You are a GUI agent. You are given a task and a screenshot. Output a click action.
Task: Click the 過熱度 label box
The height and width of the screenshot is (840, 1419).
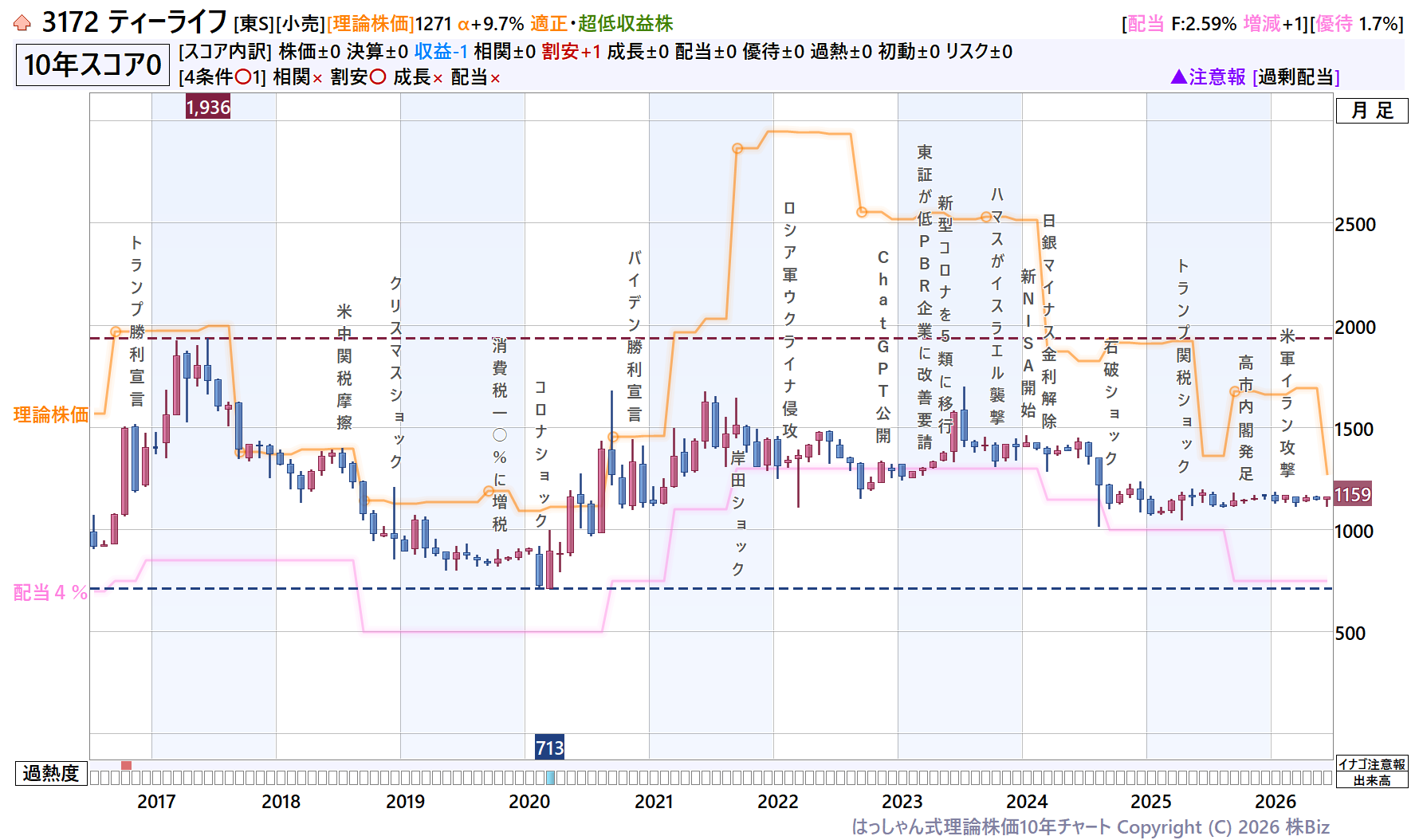pos(51,773)
